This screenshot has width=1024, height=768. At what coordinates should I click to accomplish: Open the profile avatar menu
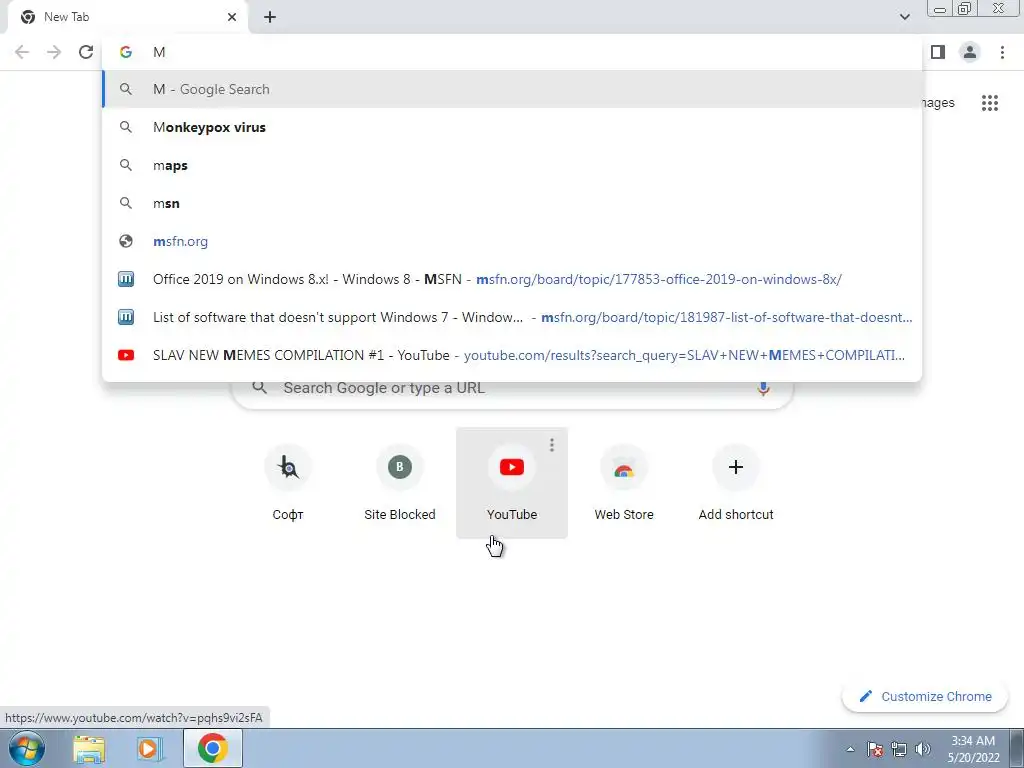coord(970,52)
